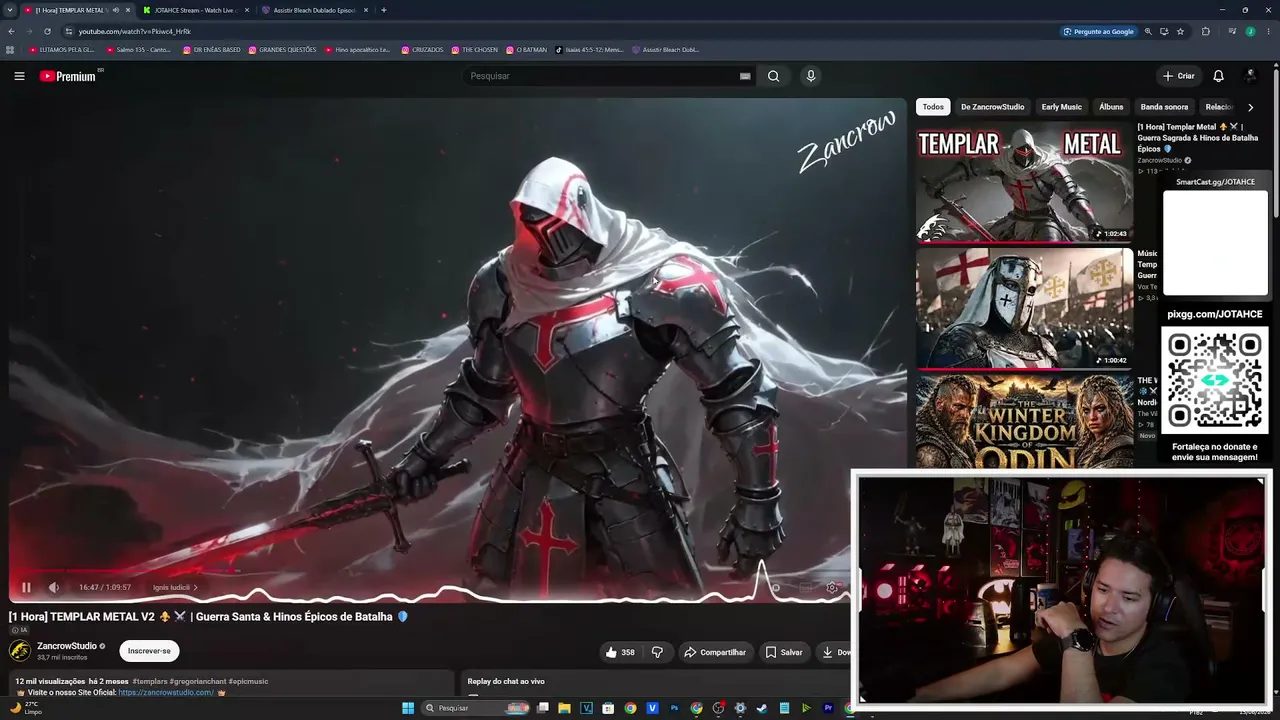Open the taskbar weather widget
This screenshot has height=720, width=1280.
coord(26,708)
